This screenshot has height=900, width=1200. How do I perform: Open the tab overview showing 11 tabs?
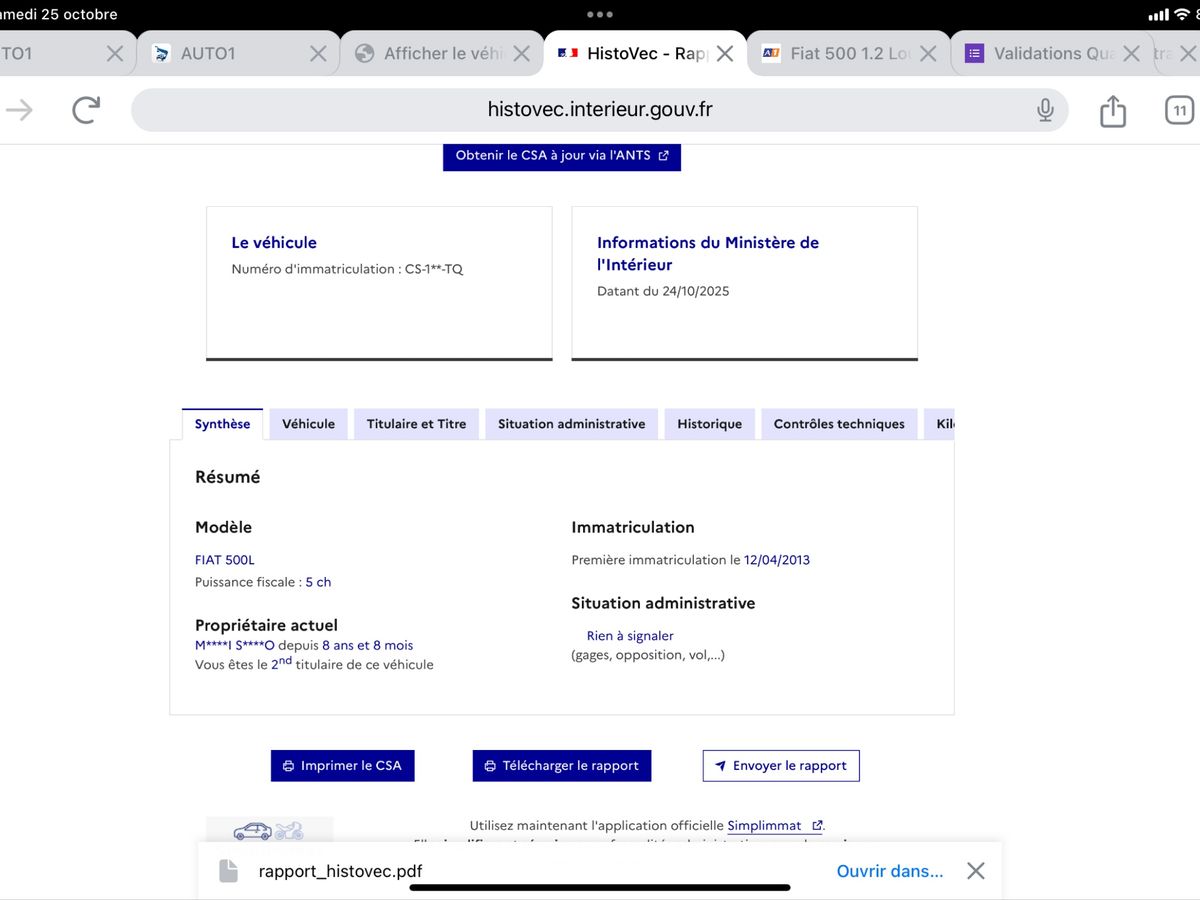(x=1180, y=110)
